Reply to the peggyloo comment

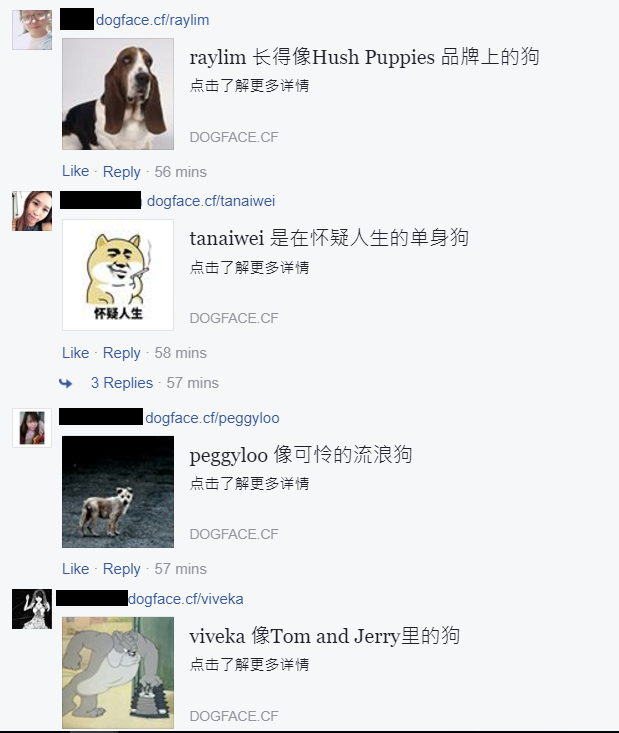(x=122, y=569)
